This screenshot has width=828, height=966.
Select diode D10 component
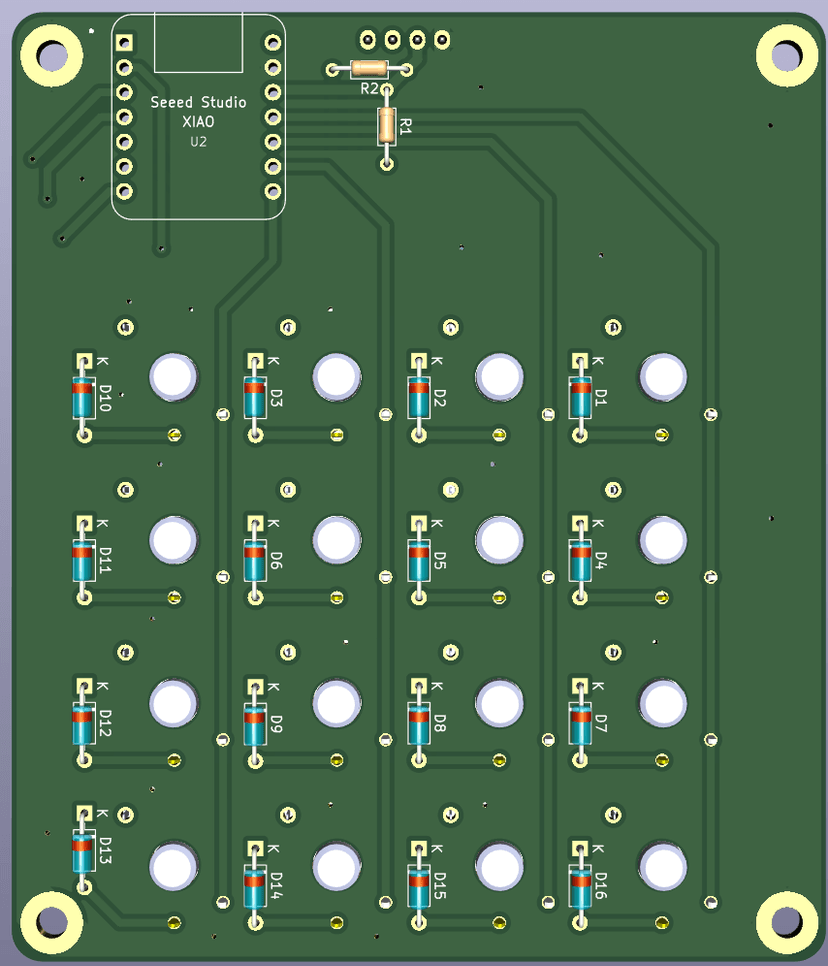tap(84, 398)
